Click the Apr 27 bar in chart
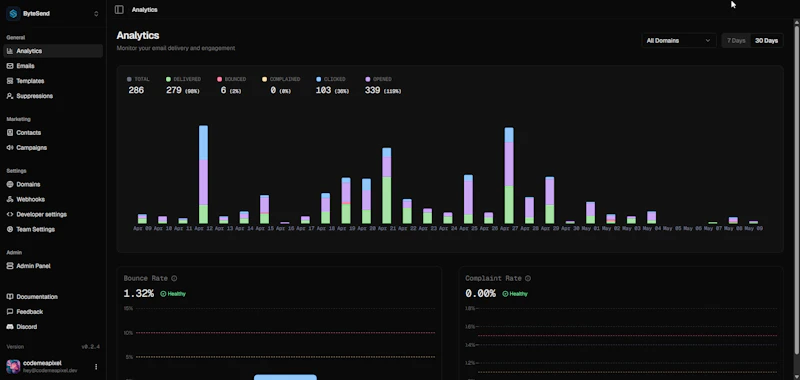800x380 pixels. [x=509, y=175]
